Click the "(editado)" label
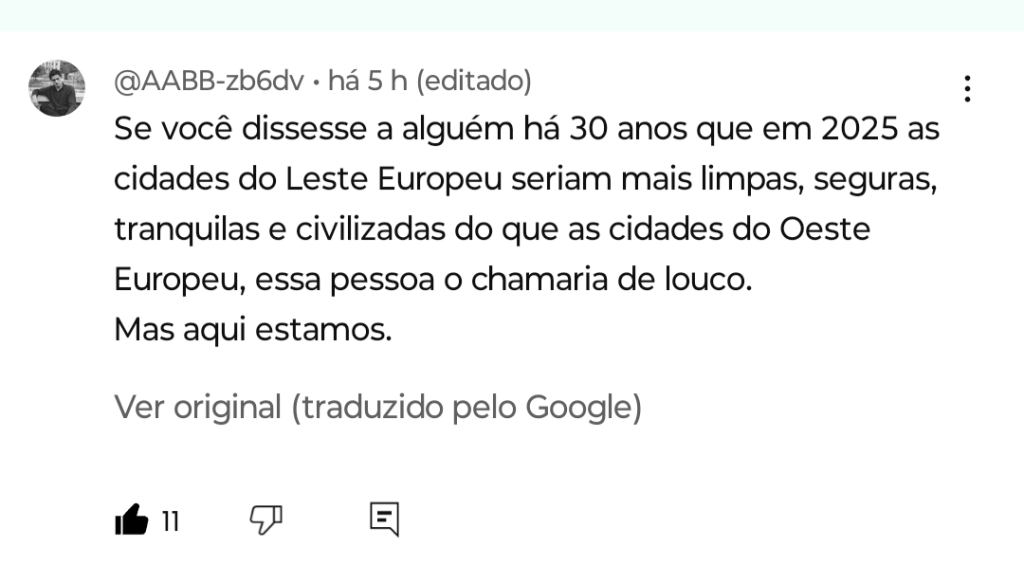The height and width of the screenshot is (583, 1024). 472,81
